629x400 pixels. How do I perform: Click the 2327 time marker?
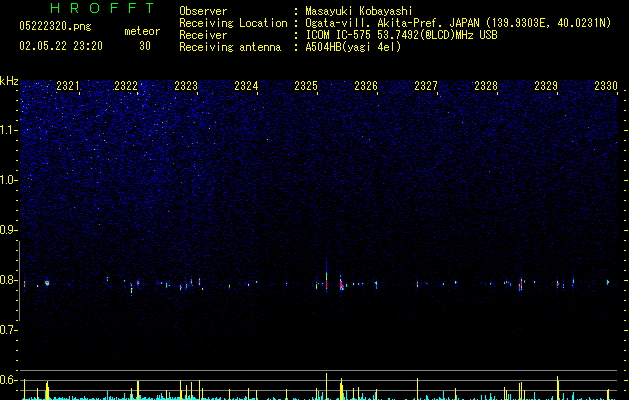426,86
